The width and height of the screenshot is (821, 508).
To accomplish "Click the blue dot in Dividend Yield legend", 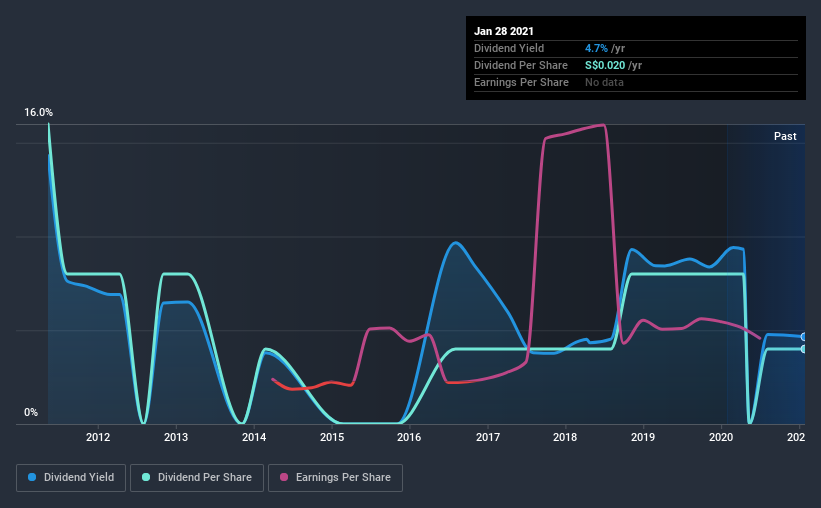I will [32, 477].
